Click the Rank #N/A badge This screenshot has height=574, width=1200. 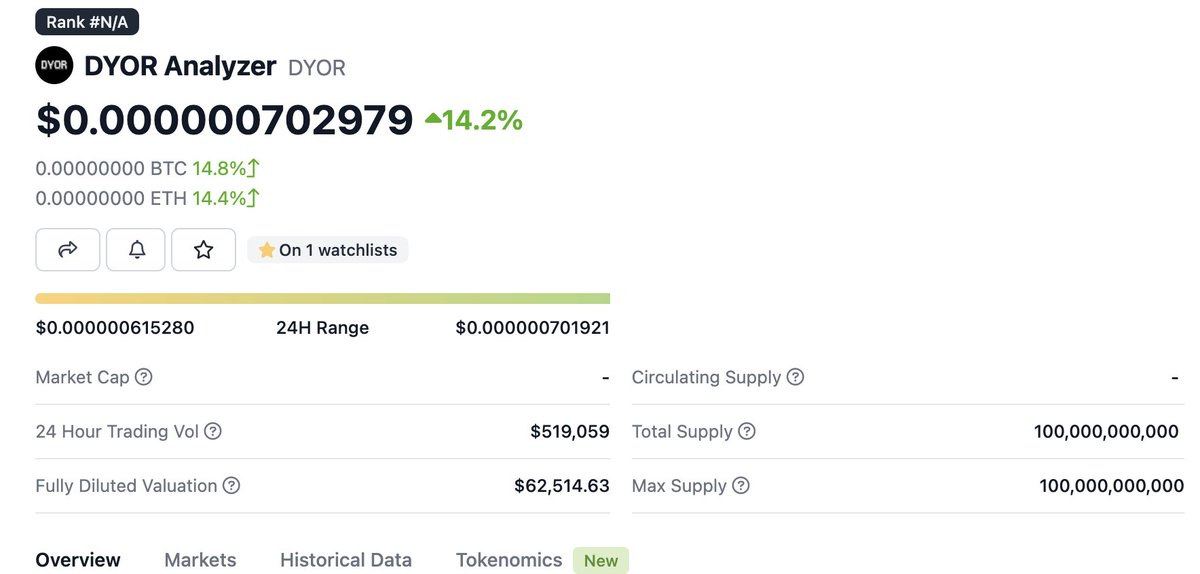(88, 21)
